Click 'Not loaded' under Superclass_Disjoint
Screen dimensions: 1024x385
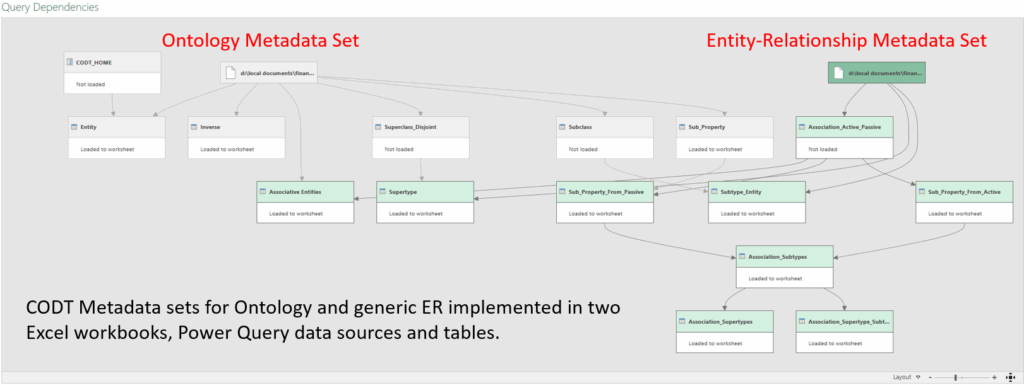[x=399, y=149]
